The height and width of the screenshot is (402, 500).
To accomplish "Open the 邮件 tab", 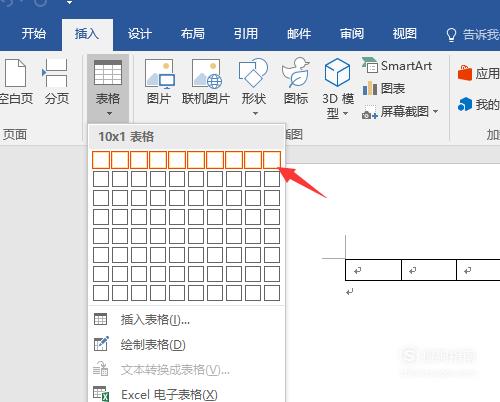I will coord(299,34).
